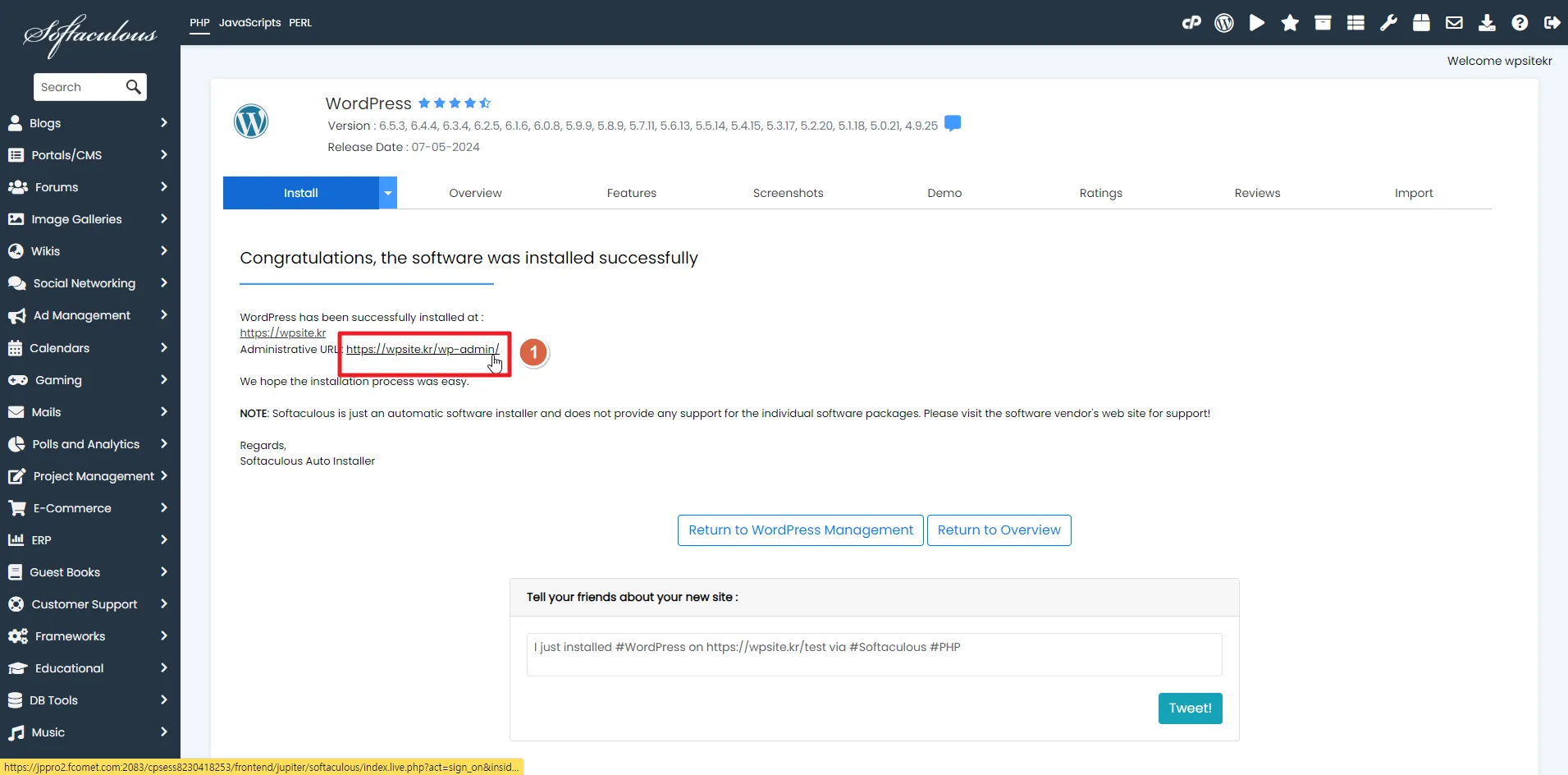
Task: Expand Customer Support chevron
Action: click(x=164, y=604)
